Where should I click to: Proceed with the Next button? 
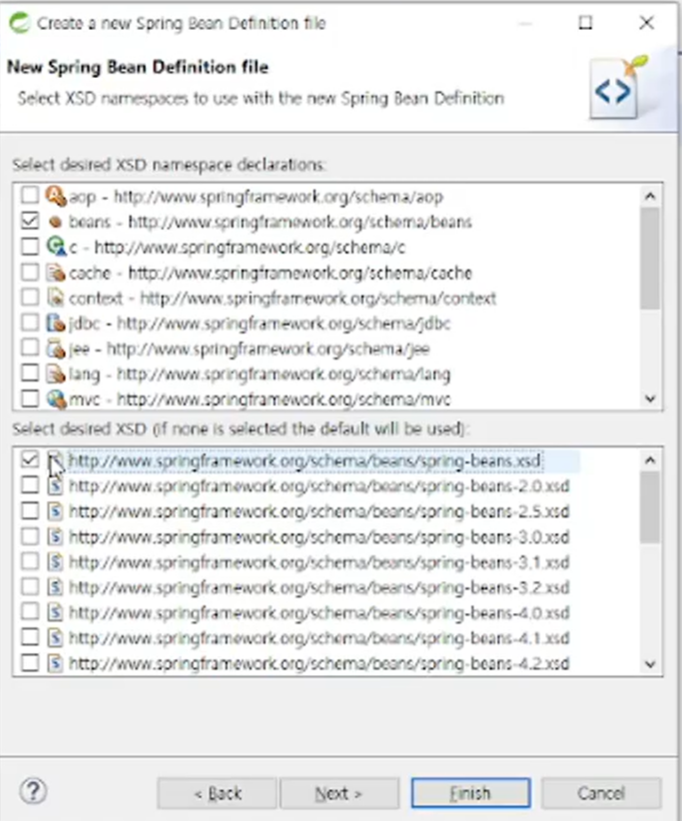(339, 793)
